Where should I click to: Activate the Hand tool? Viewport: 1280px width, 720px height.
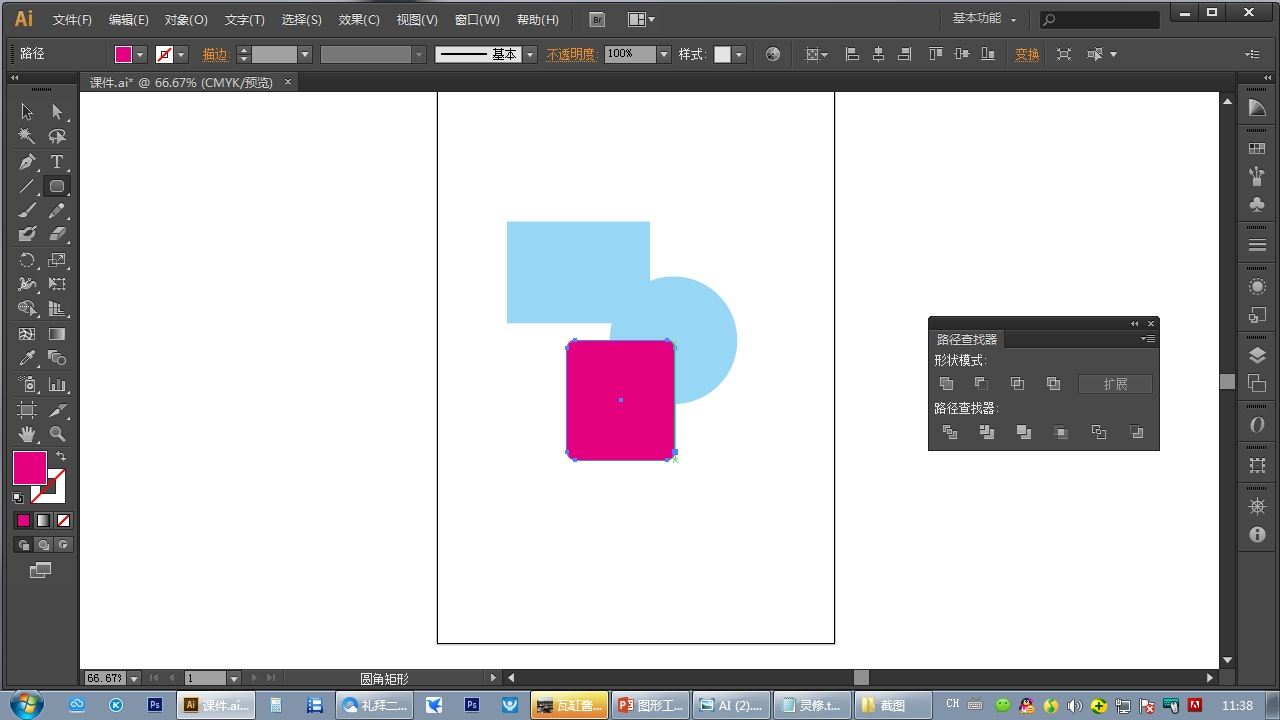27,435
